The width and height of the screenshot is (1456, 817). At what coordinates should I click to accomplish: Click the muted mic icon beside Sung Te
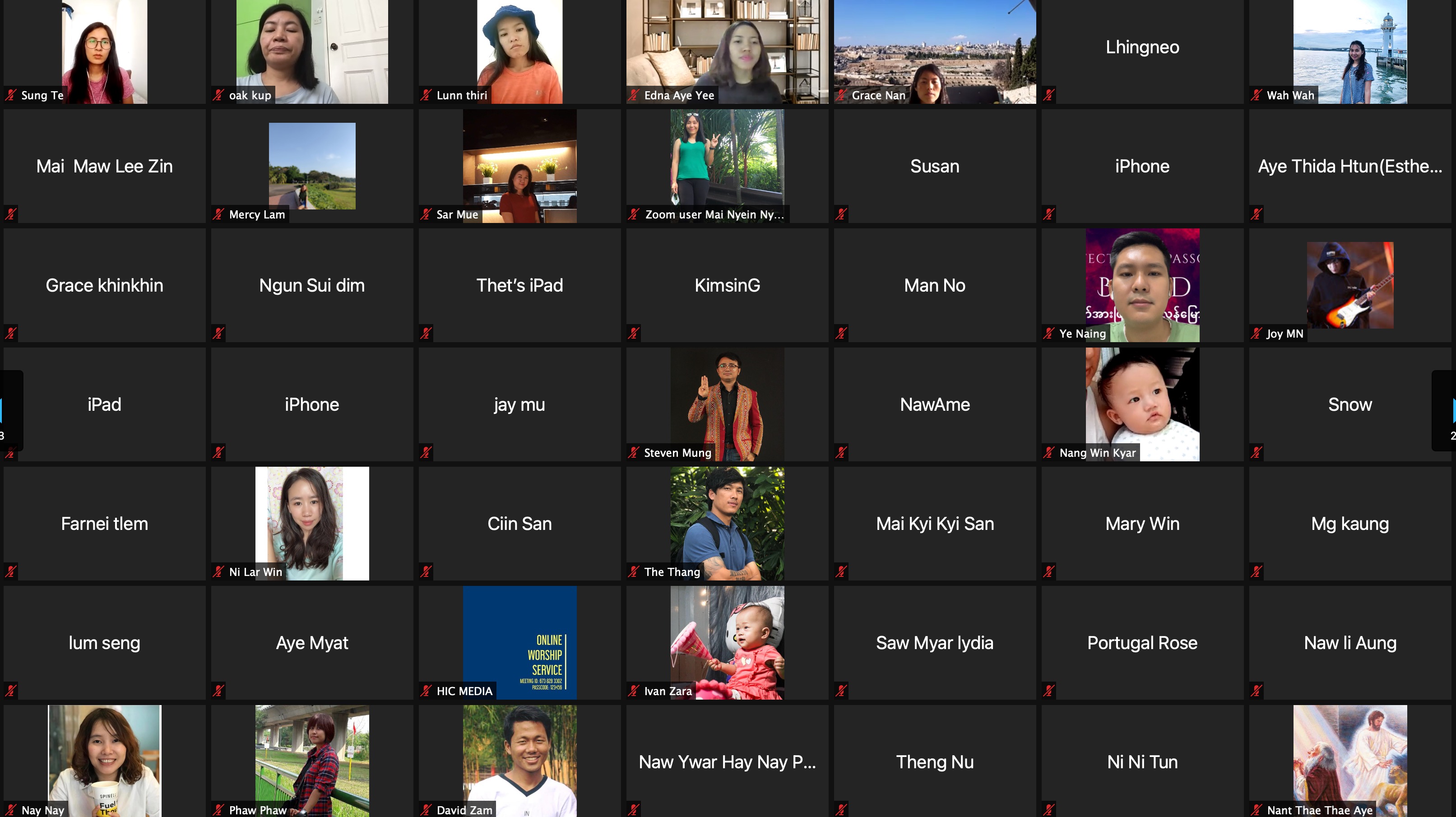pos(11,95)
